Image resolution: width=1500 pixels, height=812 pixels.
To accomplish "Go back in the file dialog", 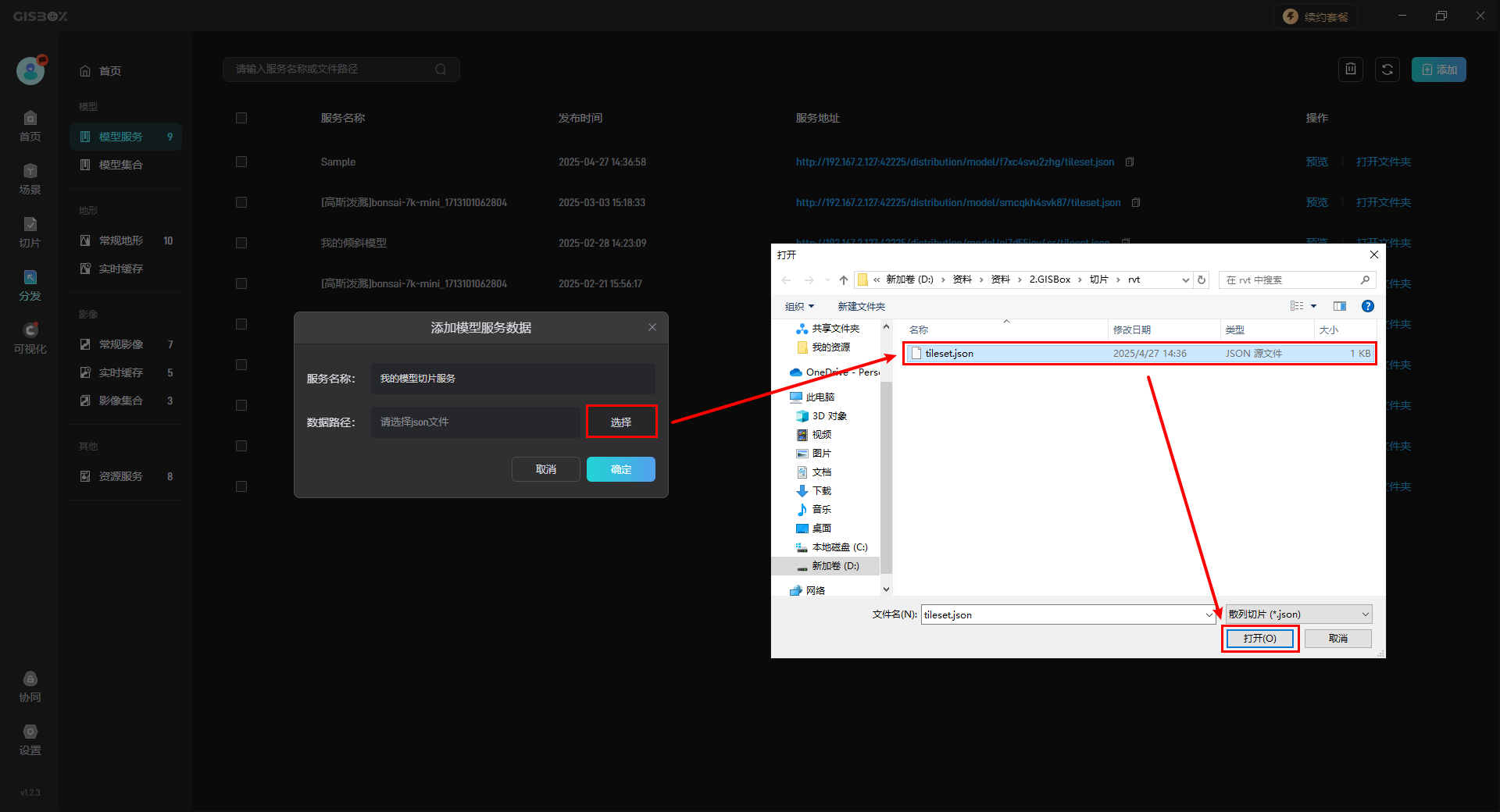I will tap(786, 280).
